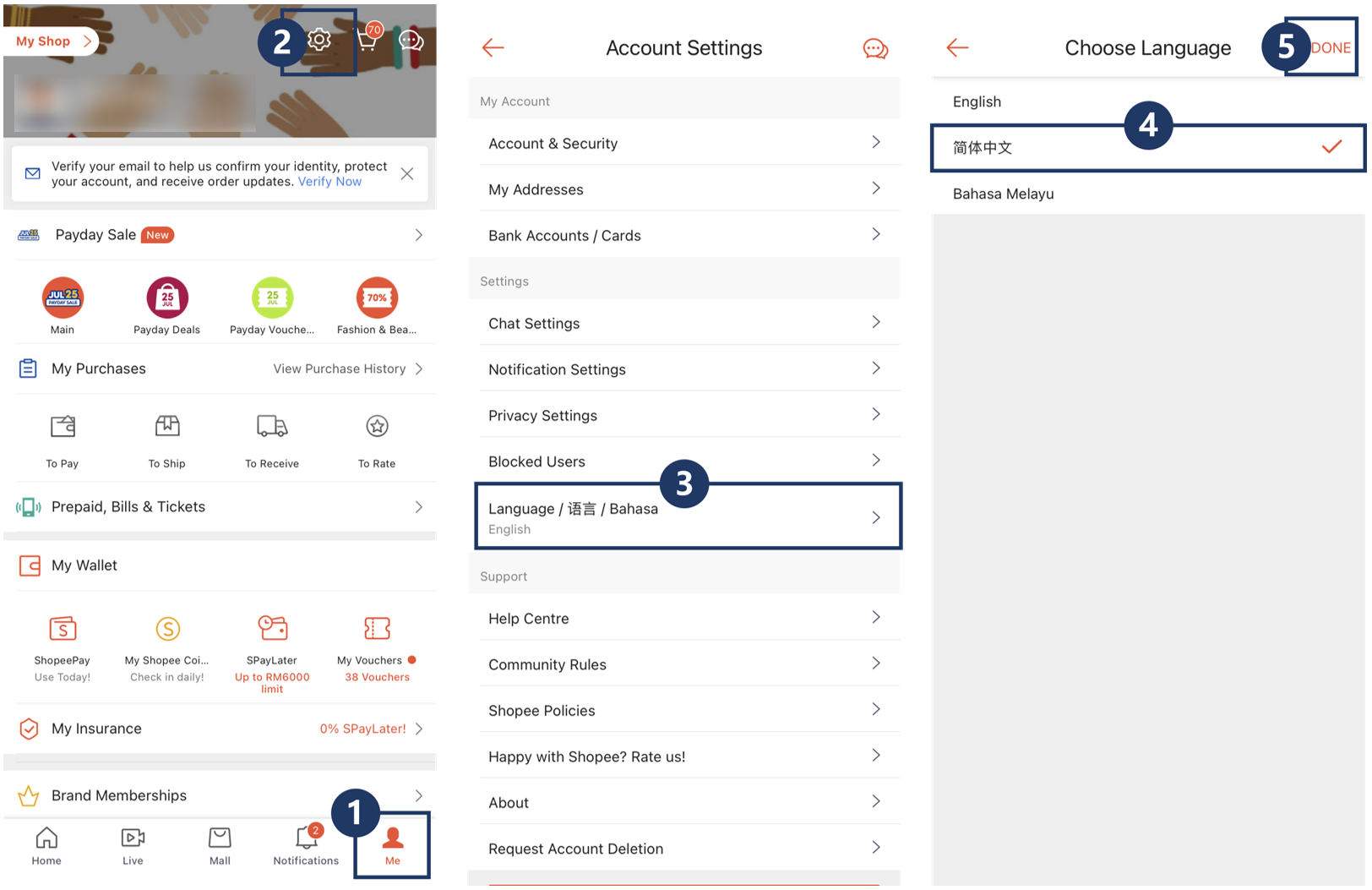Open chat icon in Account Settings
This screenshot has height=890, width=1372.
875,49
